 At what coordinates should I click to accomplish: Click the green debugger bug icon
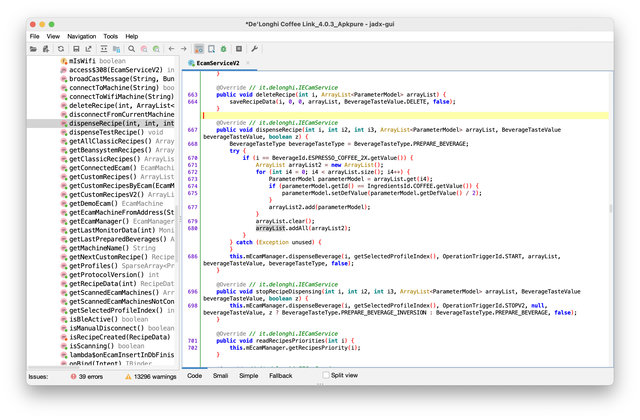[224, 49]
